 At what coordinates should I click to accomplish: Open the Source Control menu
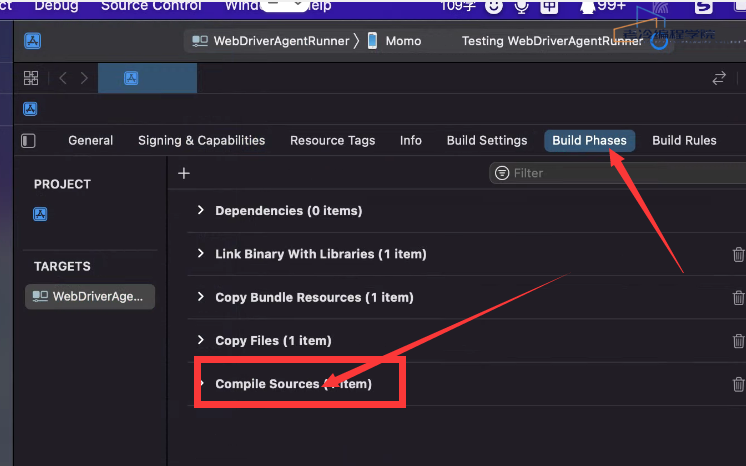151,6
